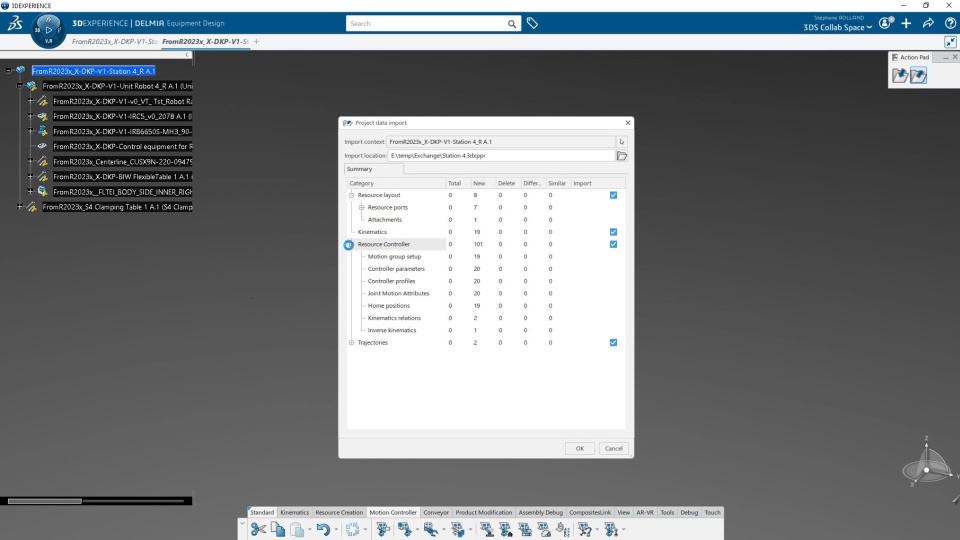Click the browse folder icon for Import location
This screenshot has width=960, height=540.
pyautogui.click(x=621, y=156)
